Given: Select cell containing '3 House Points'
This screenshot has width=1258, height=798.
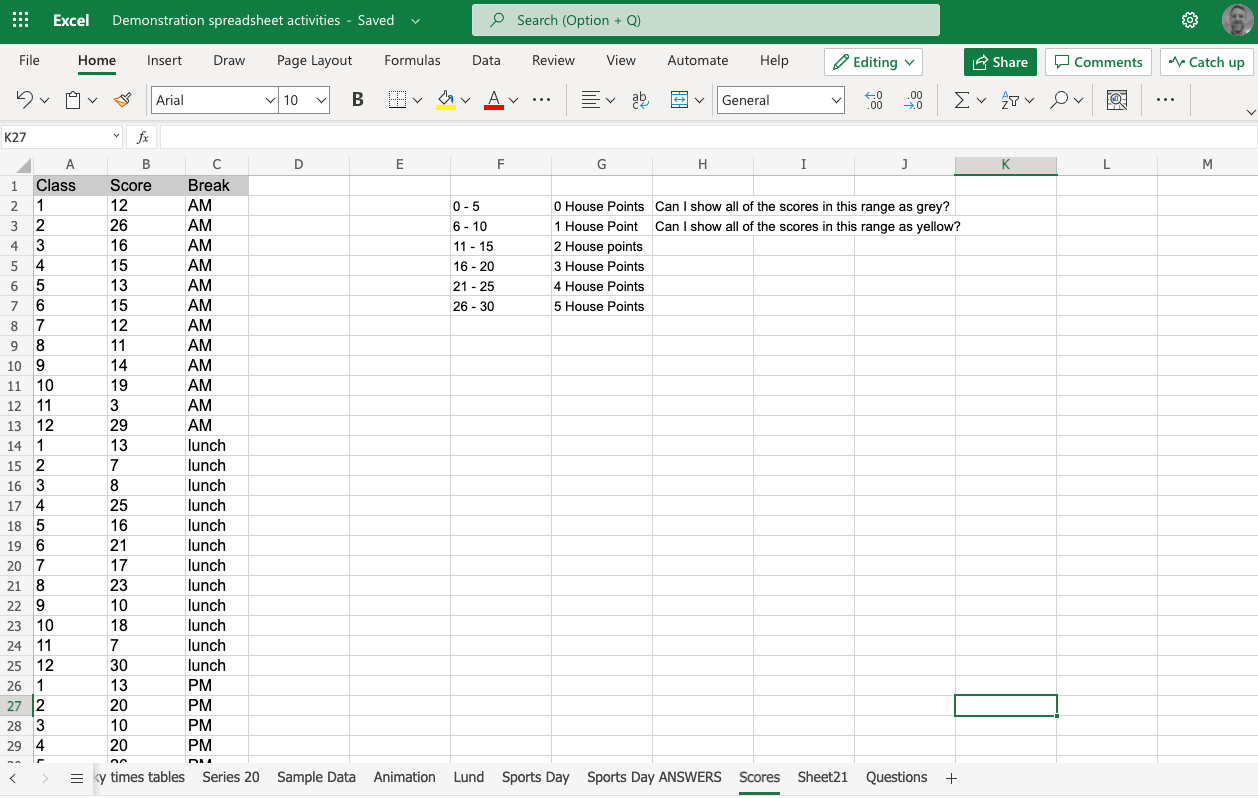Looking at the screenshot, I should [602, 266].
